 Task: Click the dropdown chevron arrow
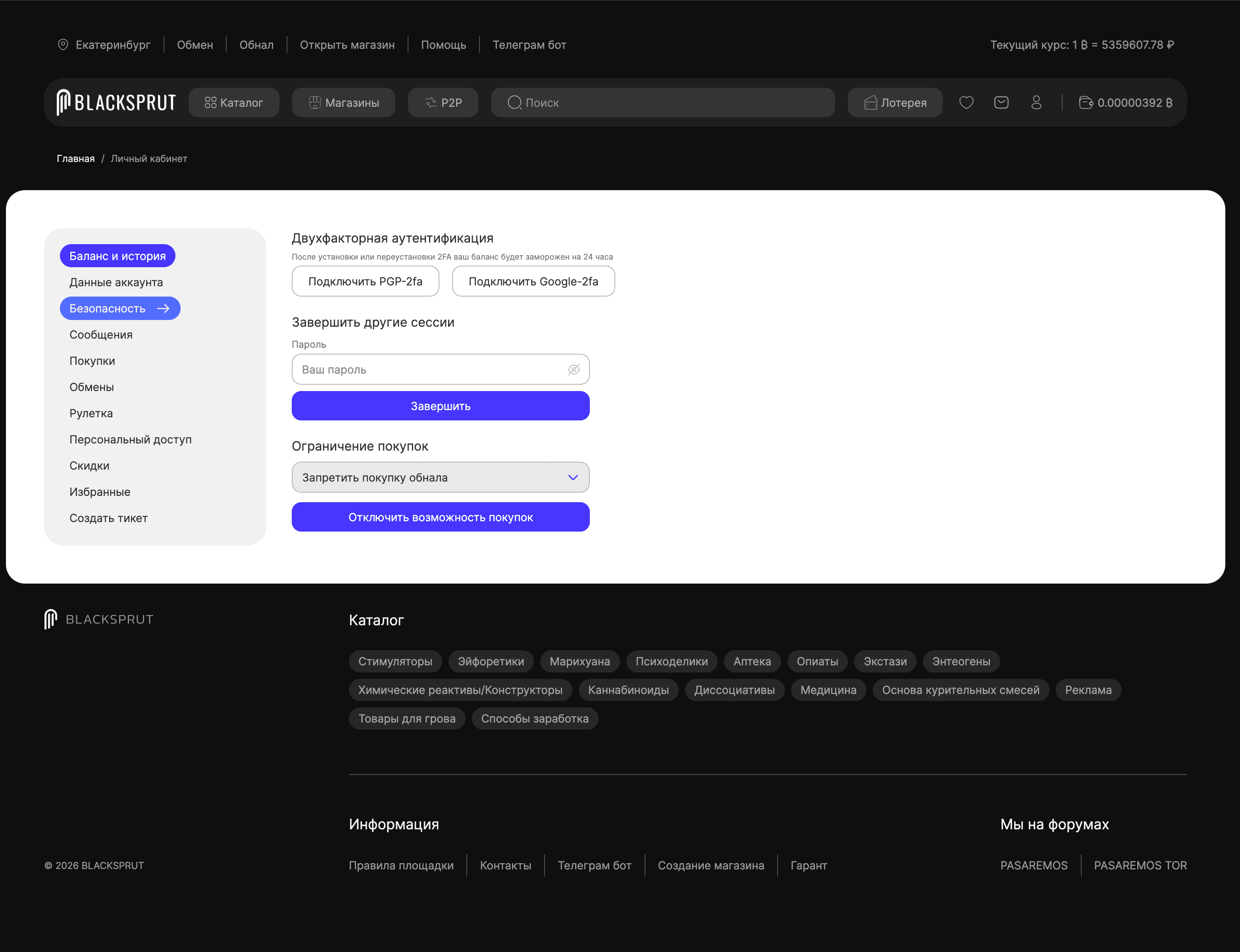coord(573,477)
